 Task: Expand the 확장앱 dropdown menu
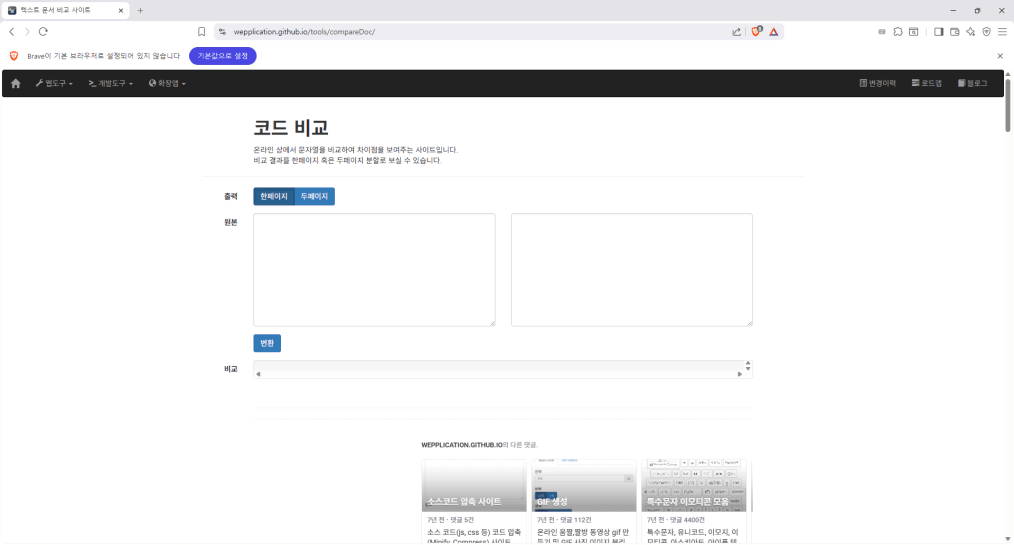[x=167, y=83]
